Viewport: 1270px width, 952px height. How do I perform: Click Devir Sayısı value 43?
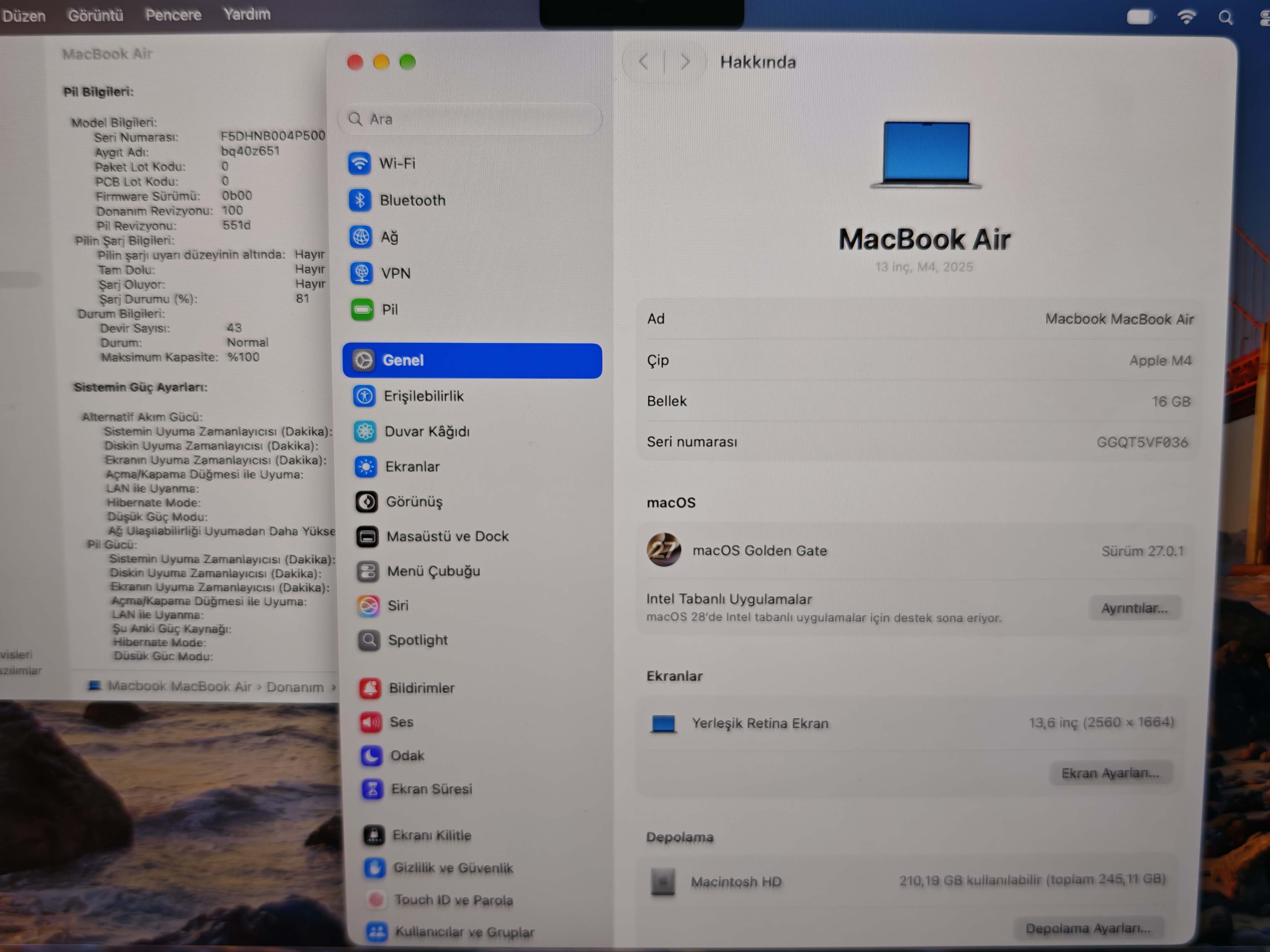tap(234, 328)
